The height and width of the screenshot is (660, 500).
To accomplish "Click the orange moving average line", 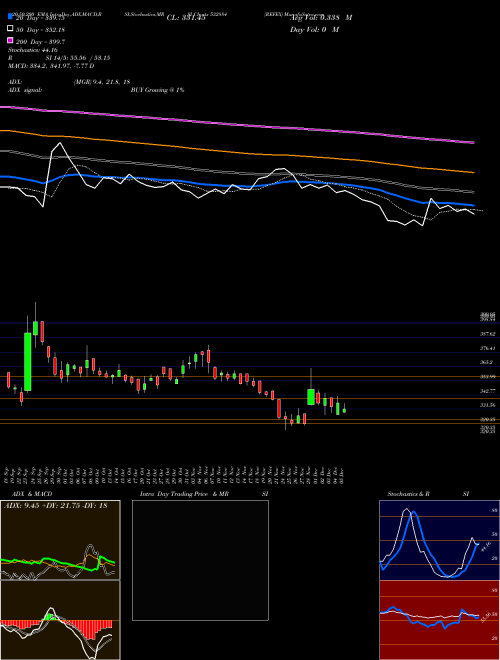I will (236, 152).
